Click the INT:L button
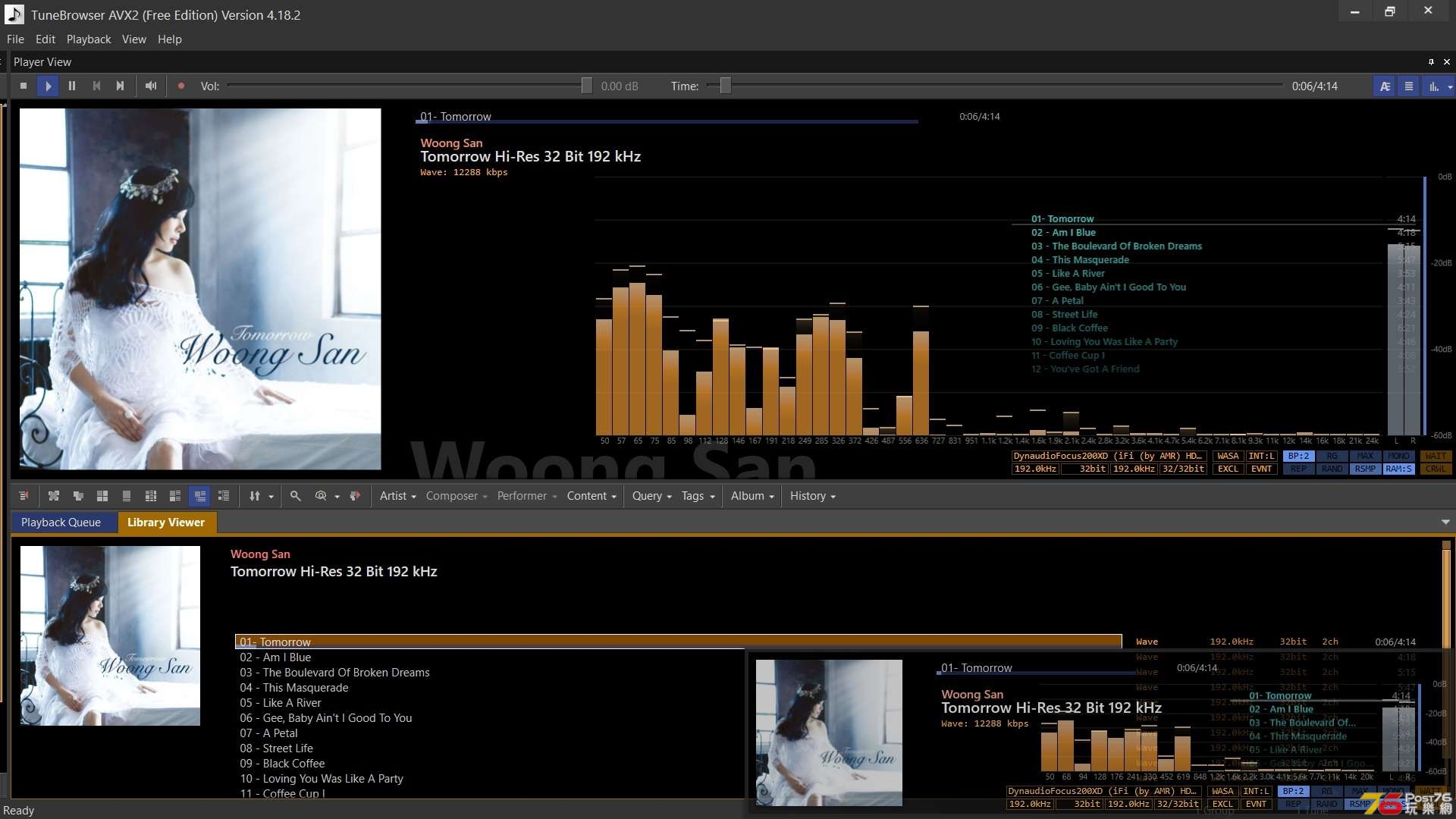The width and height of the screenshot is (1456, 819). pyautogui.click(x=1261, y=457)
